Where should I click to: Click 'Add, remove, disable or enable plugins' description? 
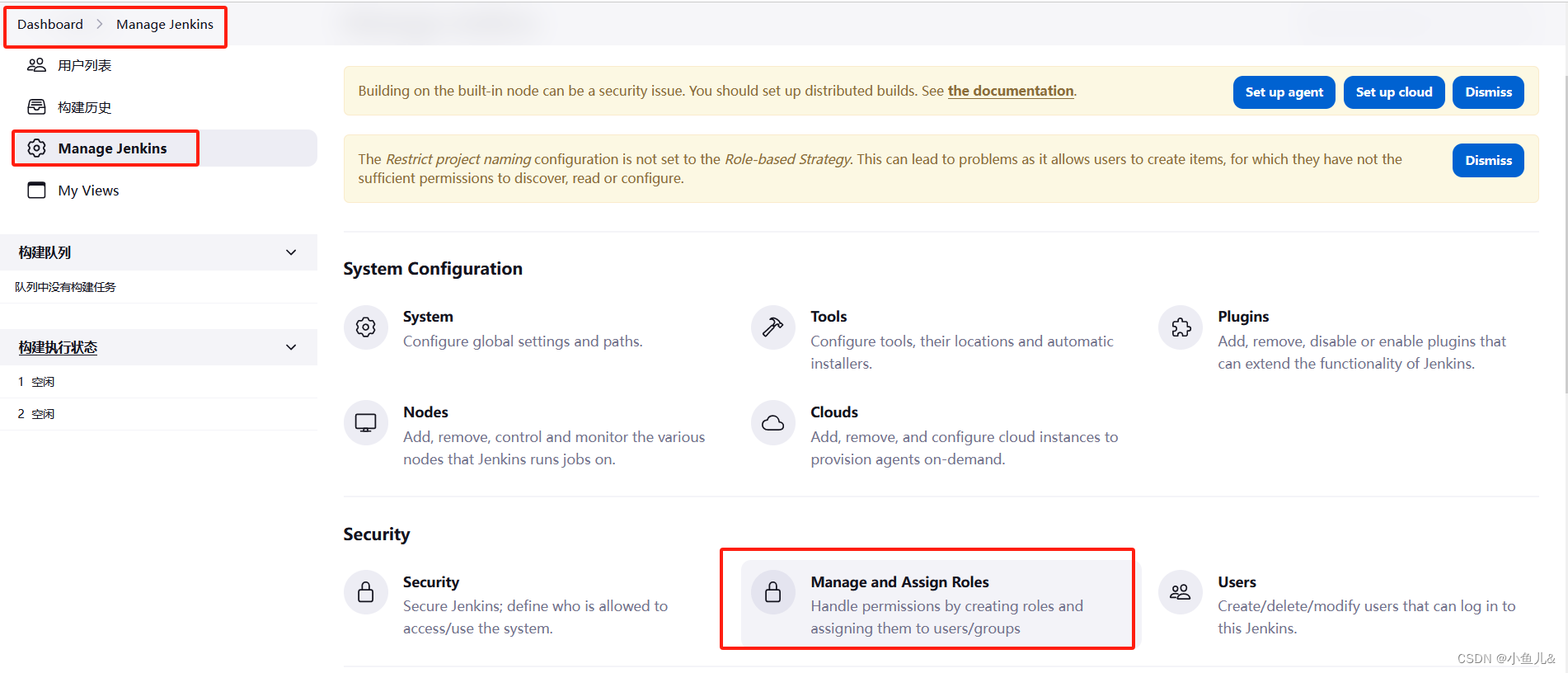(x=1361, y=352)
